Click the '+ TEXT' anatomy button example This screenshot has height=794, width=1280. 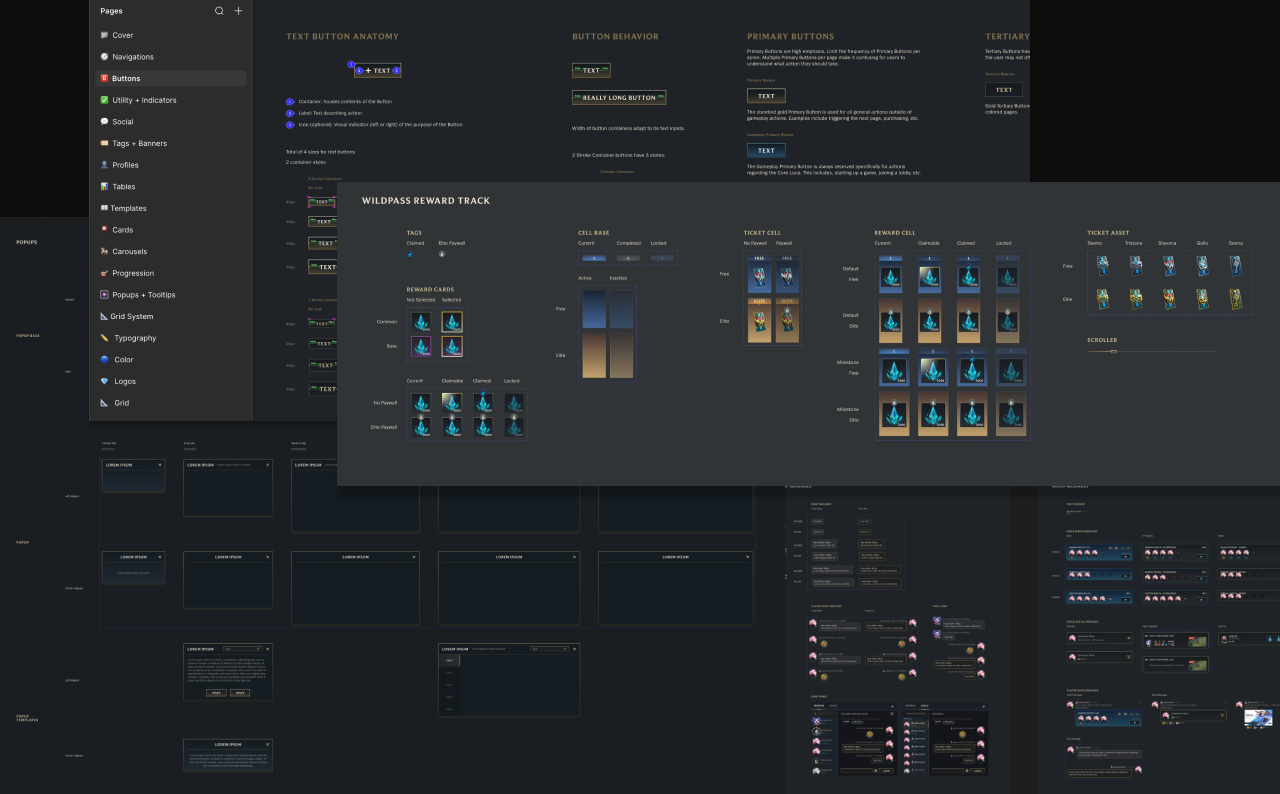tap(377, 71)
